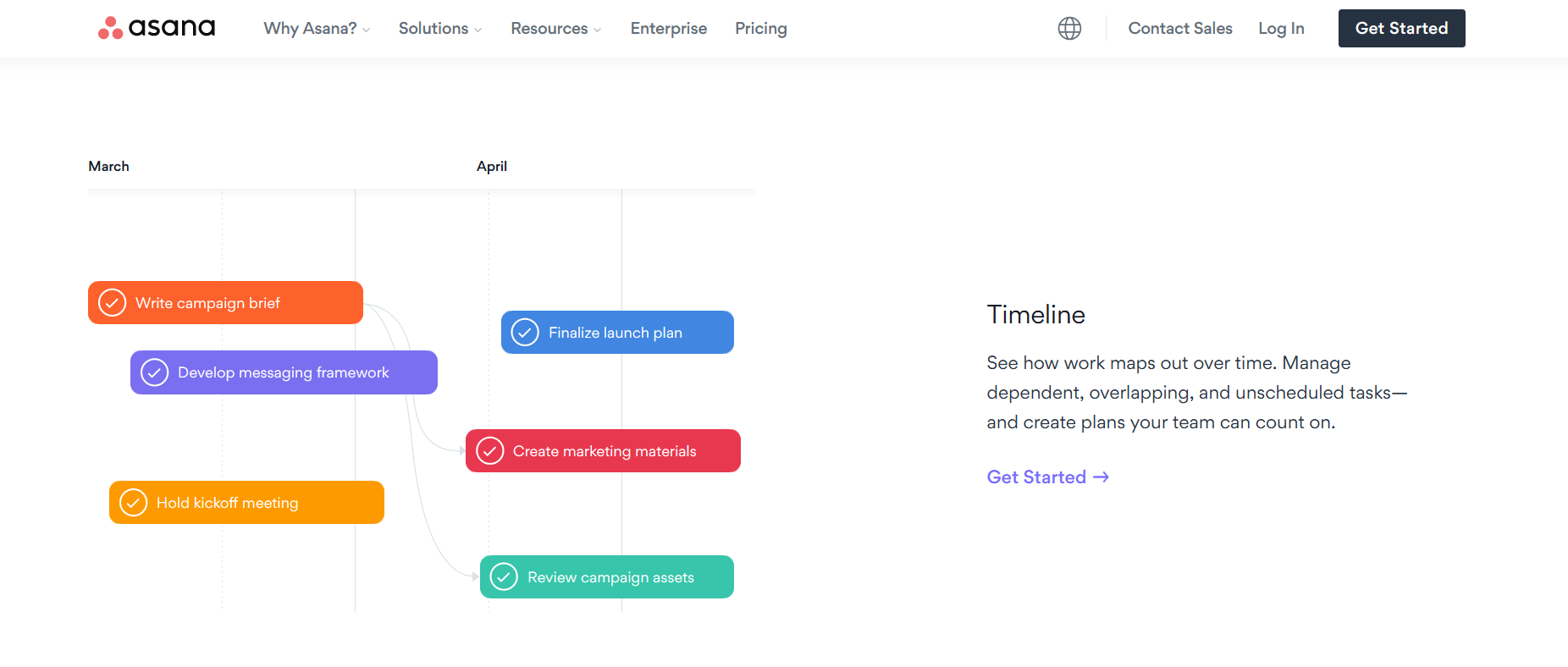This screenshot has width=1568, height=667.
Task: Click the March month label
Action: pos(108,167)
